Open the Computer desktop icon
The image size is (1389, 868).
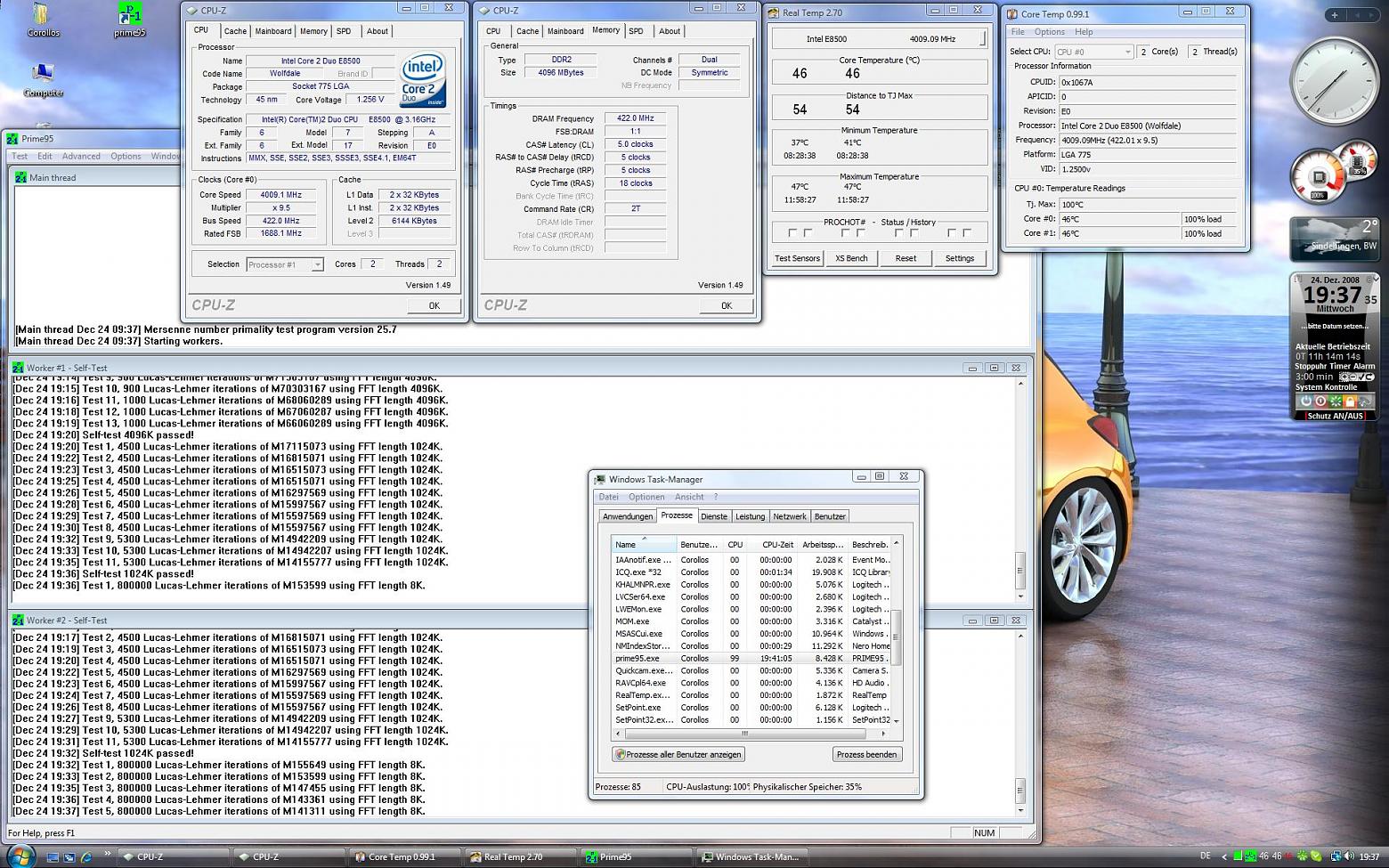[x=43, y=76]
